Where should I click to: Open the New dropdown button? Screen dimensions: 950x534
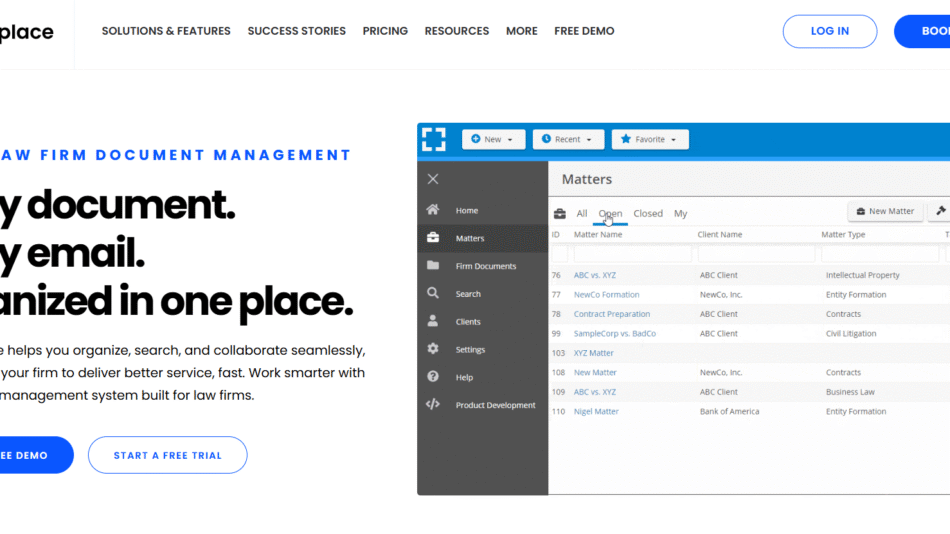coord(493,140)
